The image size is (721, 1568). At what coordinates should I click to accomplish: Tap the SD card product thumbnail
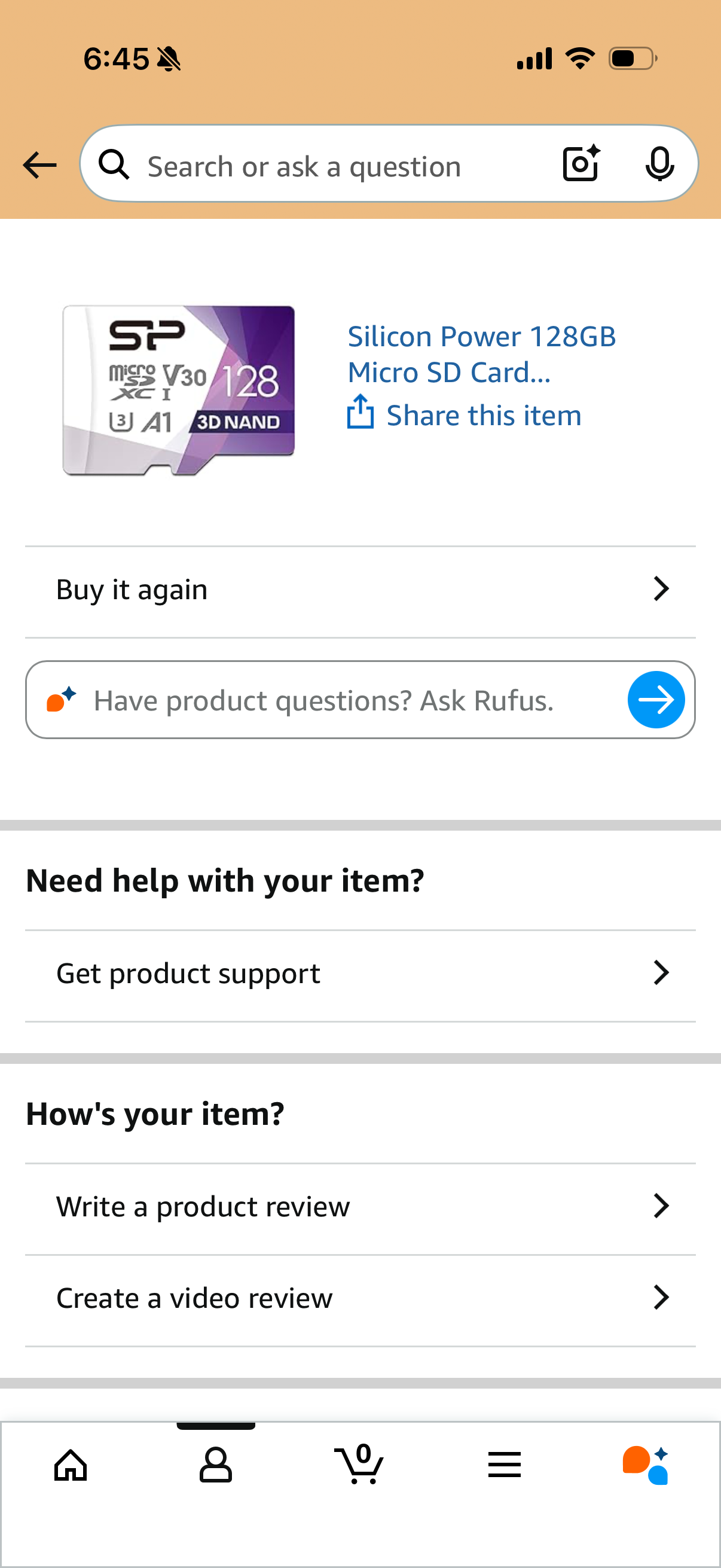[x=179, y=390]
